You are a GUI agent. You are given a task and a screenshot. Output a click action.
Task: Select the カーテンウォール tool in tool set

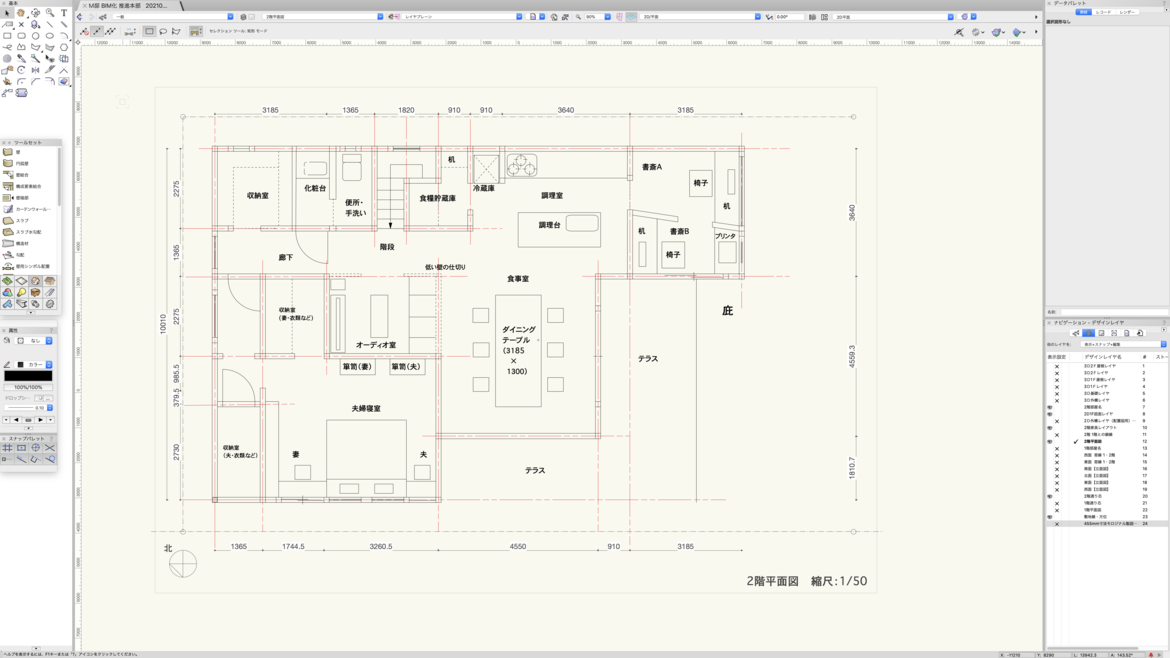[30, 209]
